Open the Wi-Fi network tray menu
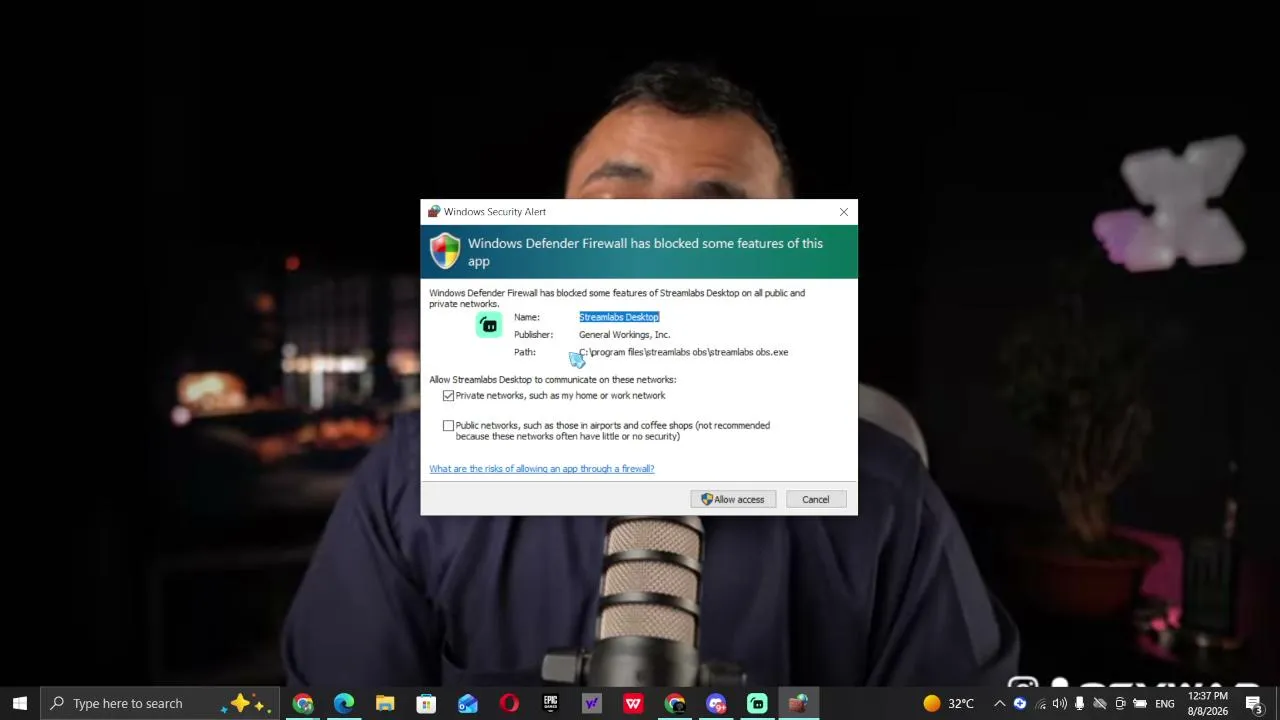This screenshot has height=720, width=1280. pos(1041,703)
